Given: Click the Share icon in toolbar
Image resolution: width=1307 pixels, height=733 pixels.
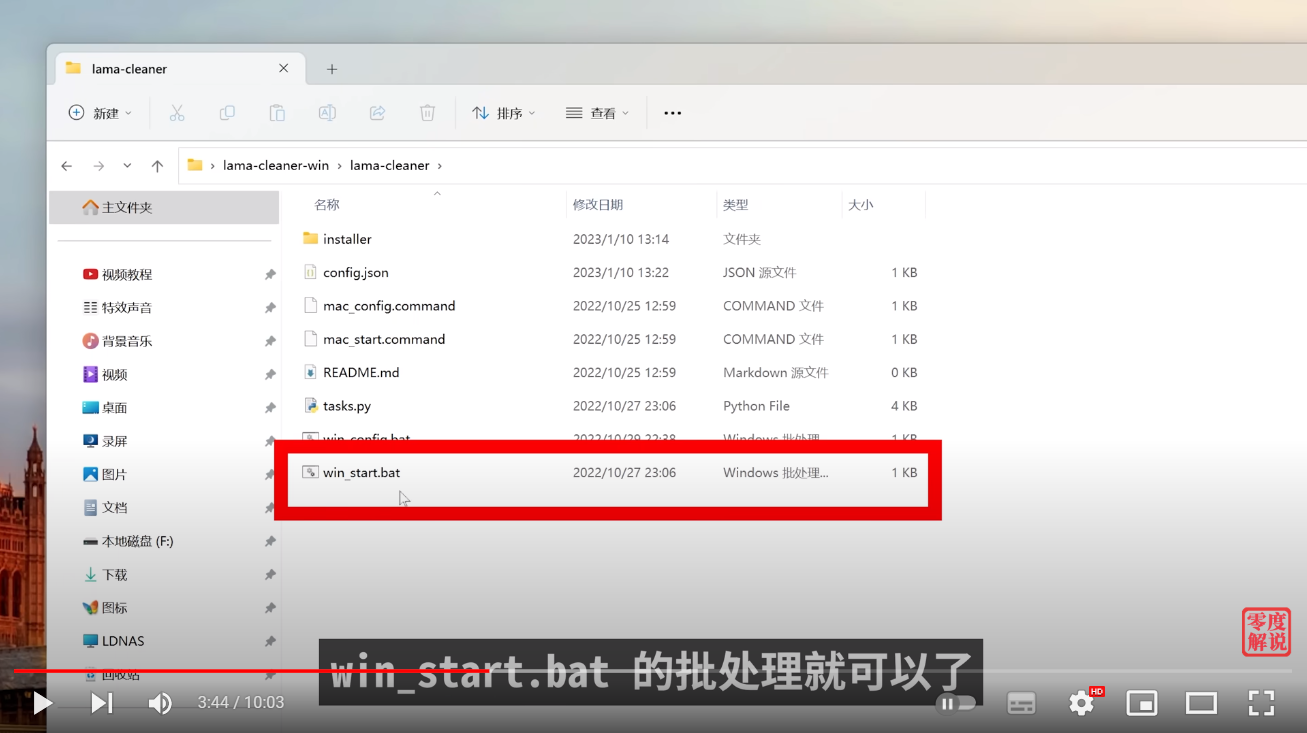Looking at the screenshot, I should click(377, 113).
